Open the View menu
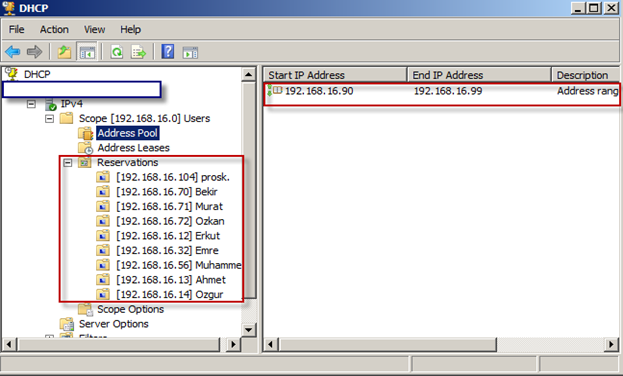 tap(95, 29)
